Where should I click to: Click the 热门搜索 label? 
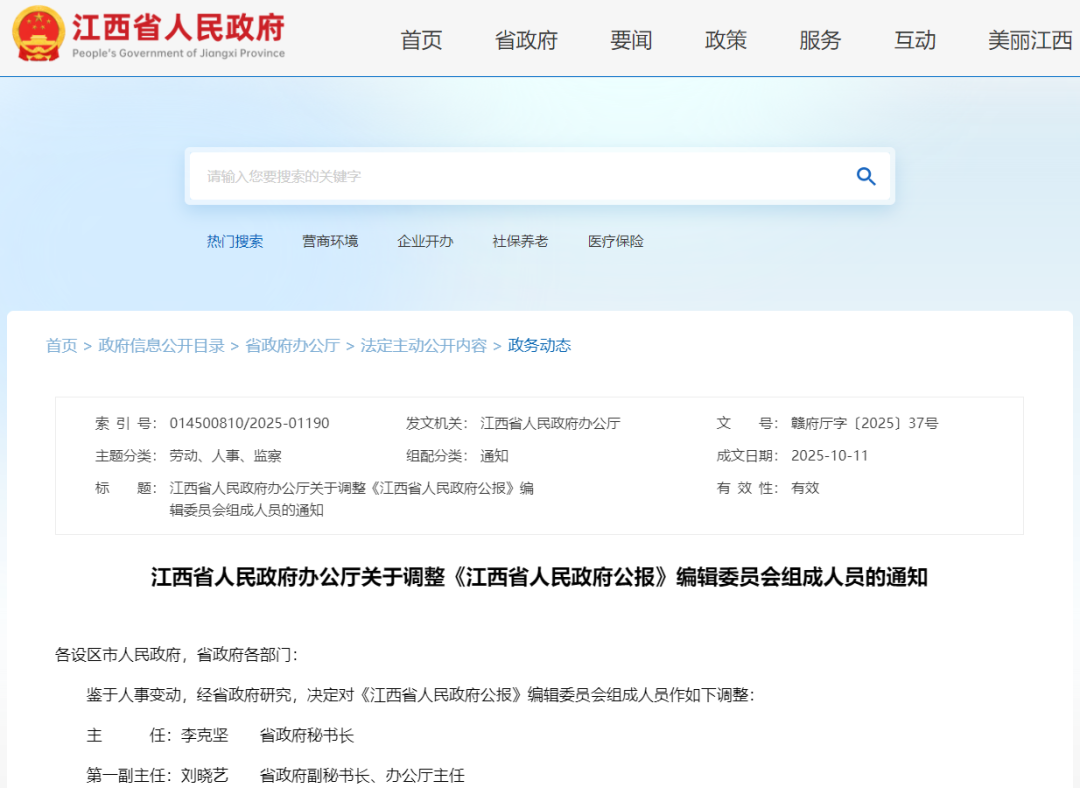(x=235, y=241)
